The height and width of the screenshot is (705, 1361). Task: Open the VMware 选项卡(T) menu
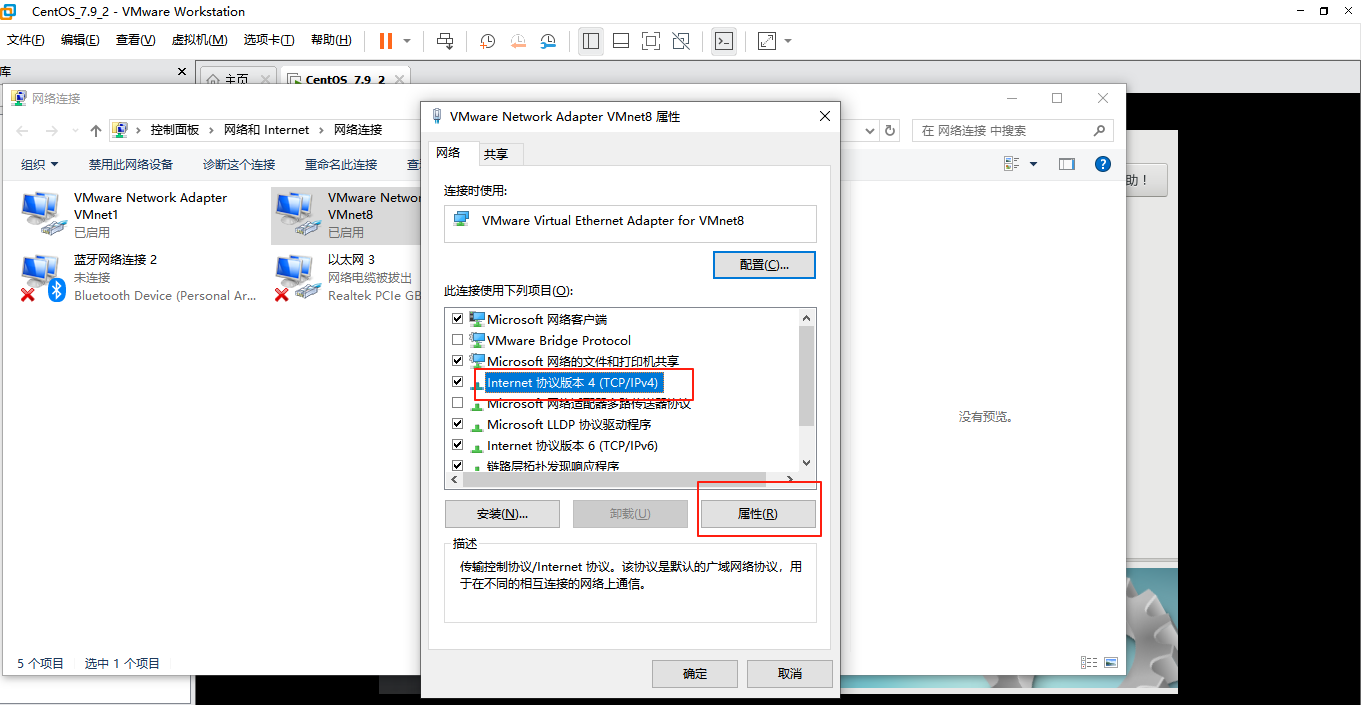tap(269, 40)
